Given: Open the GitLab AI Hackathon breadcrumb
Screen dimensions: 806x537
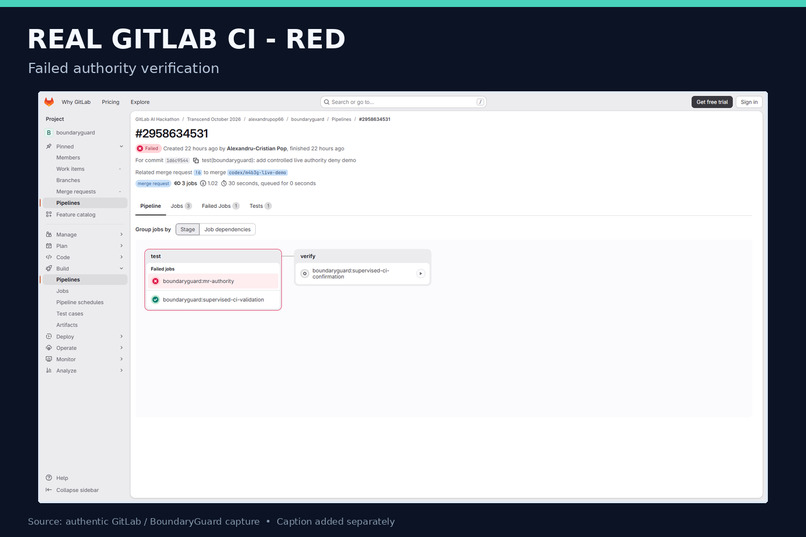Looking at the screenshot, I should click(x=157, y=119).
